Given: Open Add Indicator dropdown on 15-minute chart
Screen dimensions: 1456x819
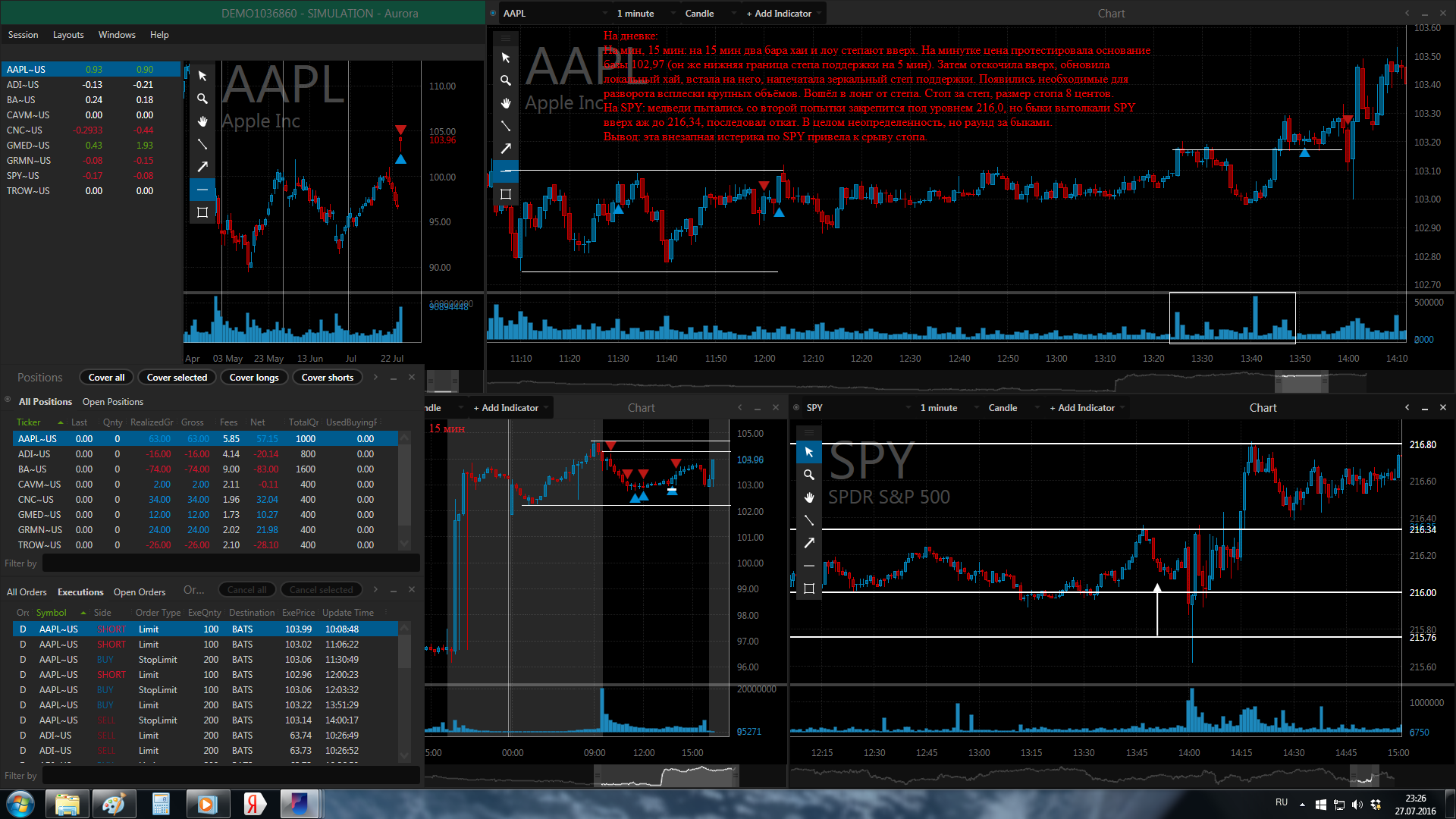Looking at the screenshot, I should coord(510,408).
